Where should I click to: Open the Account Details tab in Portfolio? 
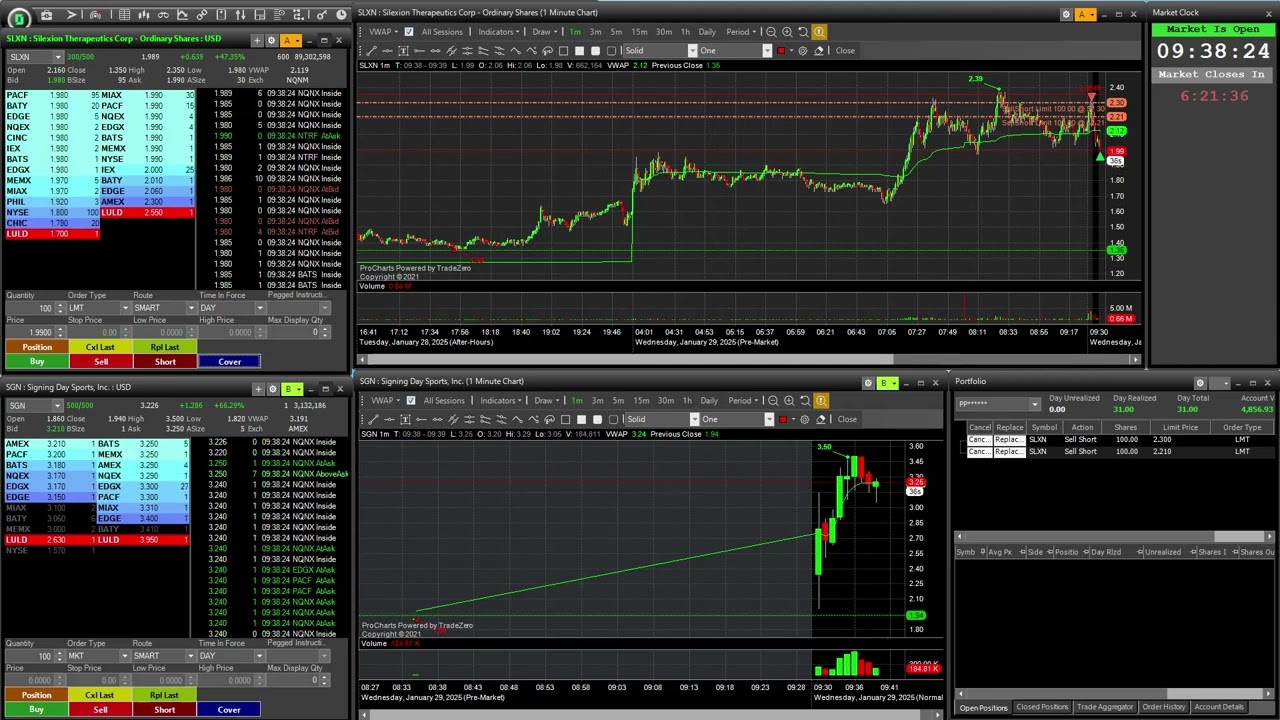(1218, 707)
